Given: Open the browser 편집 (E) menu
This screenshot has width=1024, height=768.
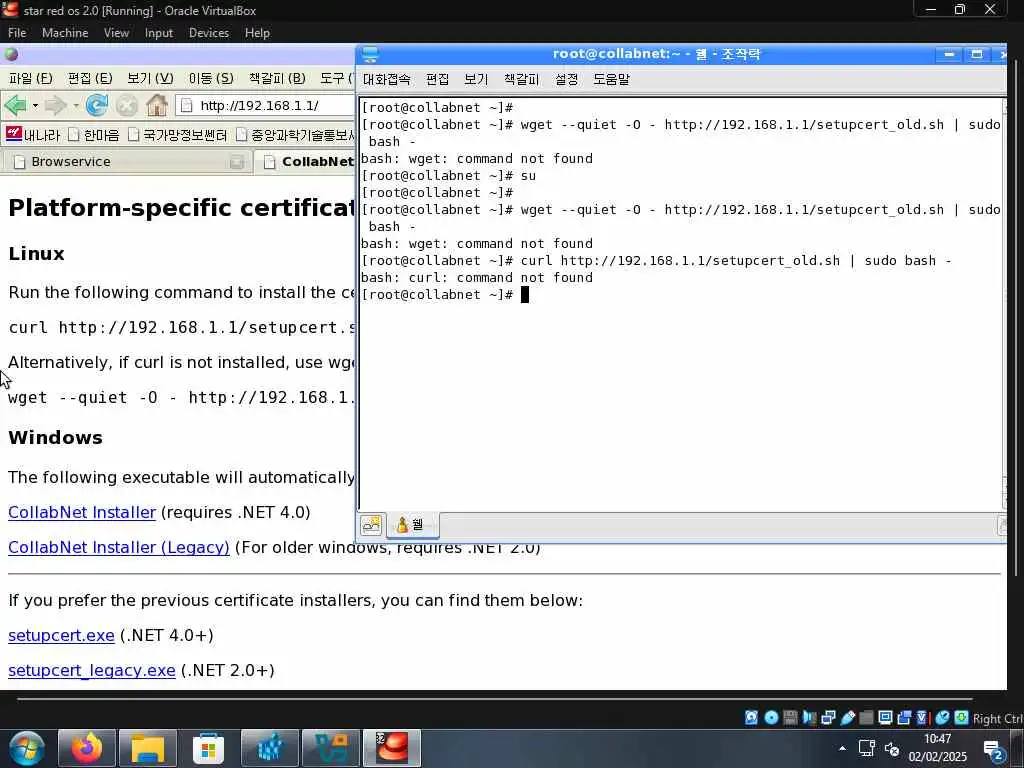Looking at the screenshot, I should click(90, 78).
